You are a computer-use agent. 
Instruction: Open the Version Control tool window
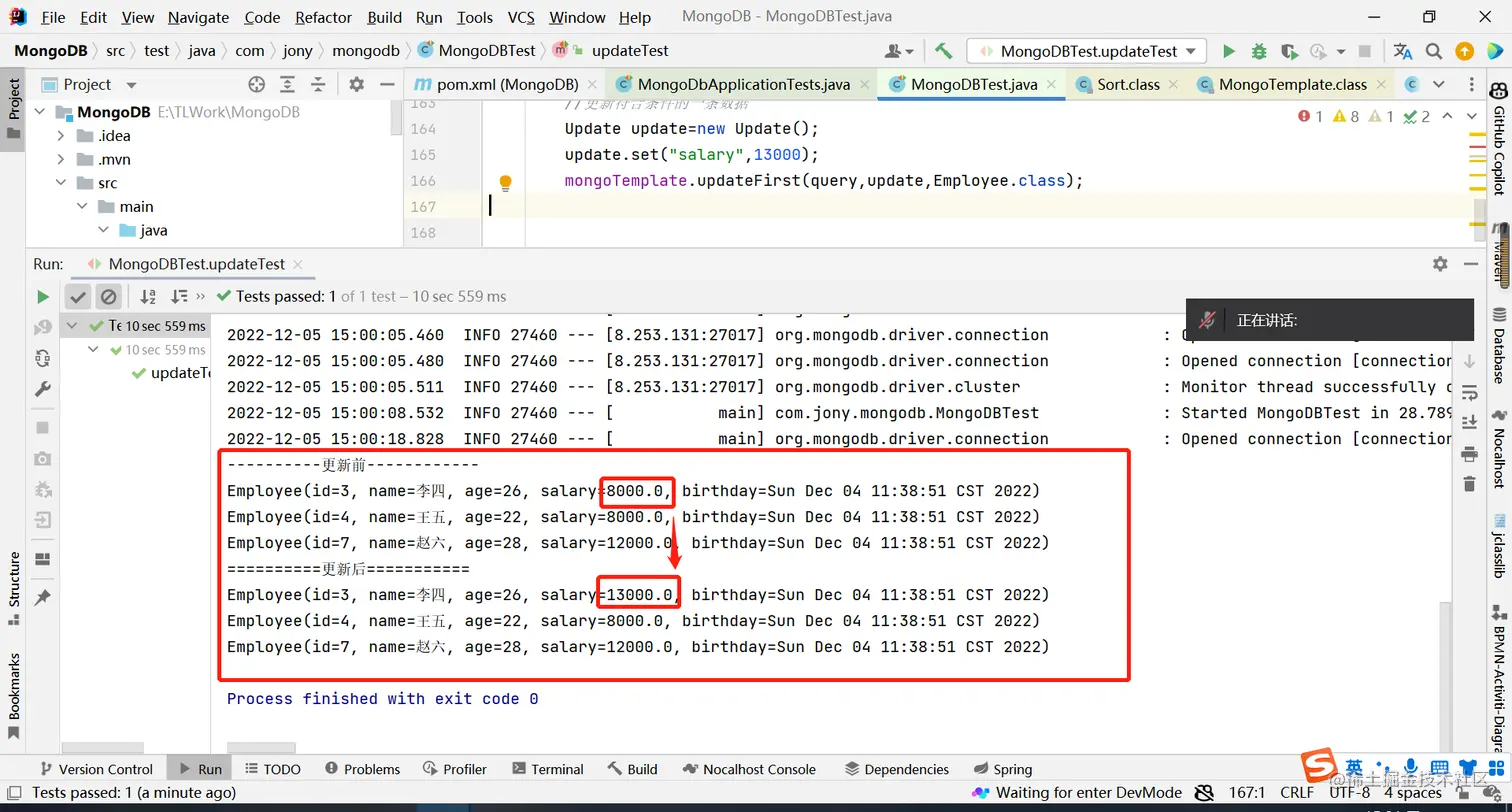[x=96, y=769]
